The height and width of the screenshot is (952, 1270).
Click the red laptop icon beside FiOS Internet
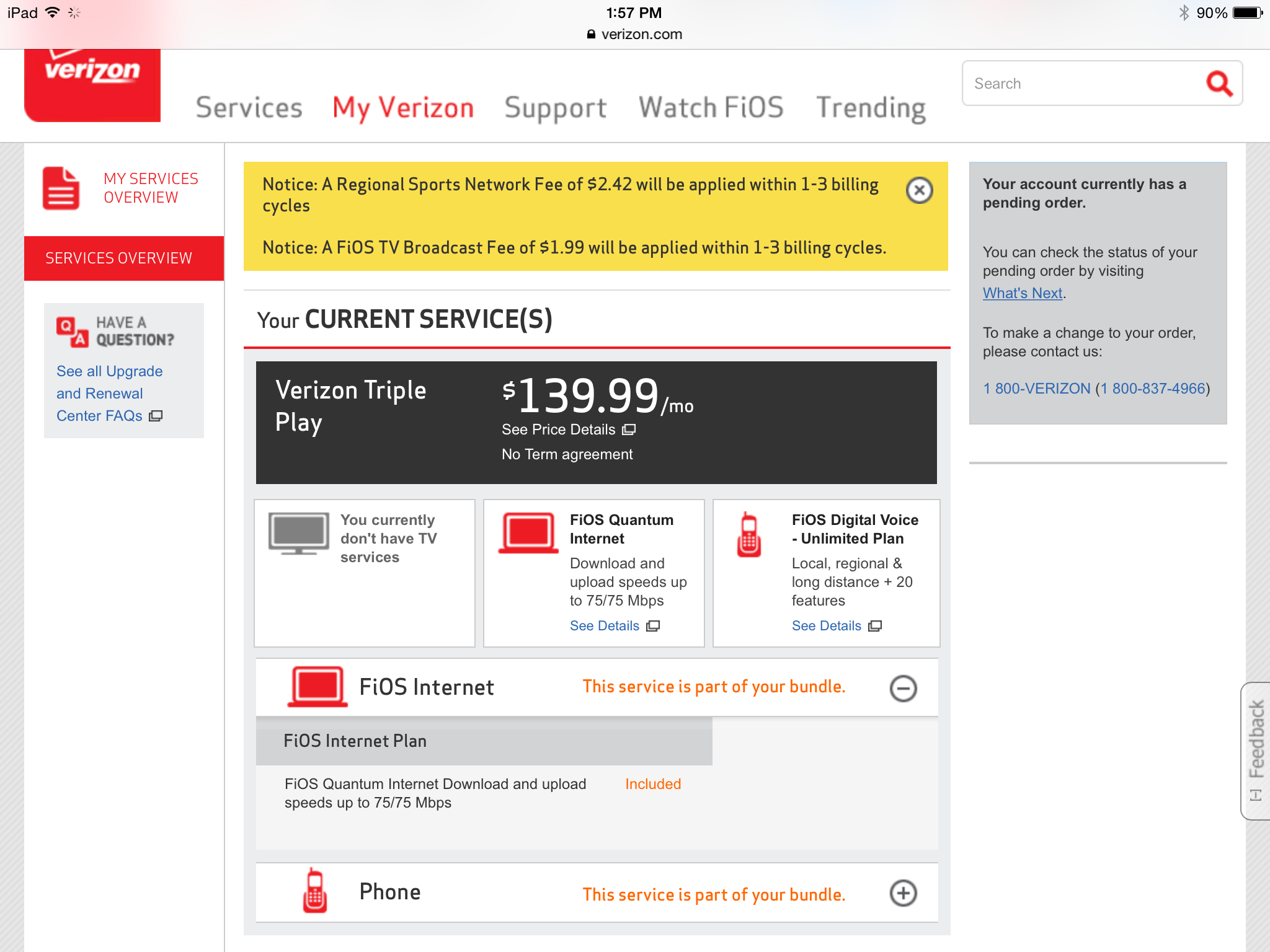pyautogui.click(x=317, y=687)
